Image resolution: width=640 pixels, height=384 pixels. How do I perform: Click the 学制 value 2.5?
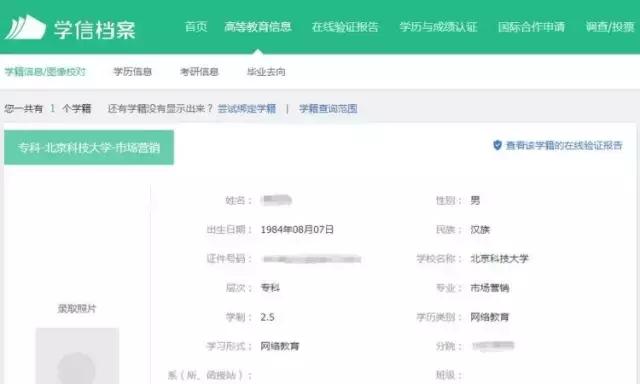(267, 317)
